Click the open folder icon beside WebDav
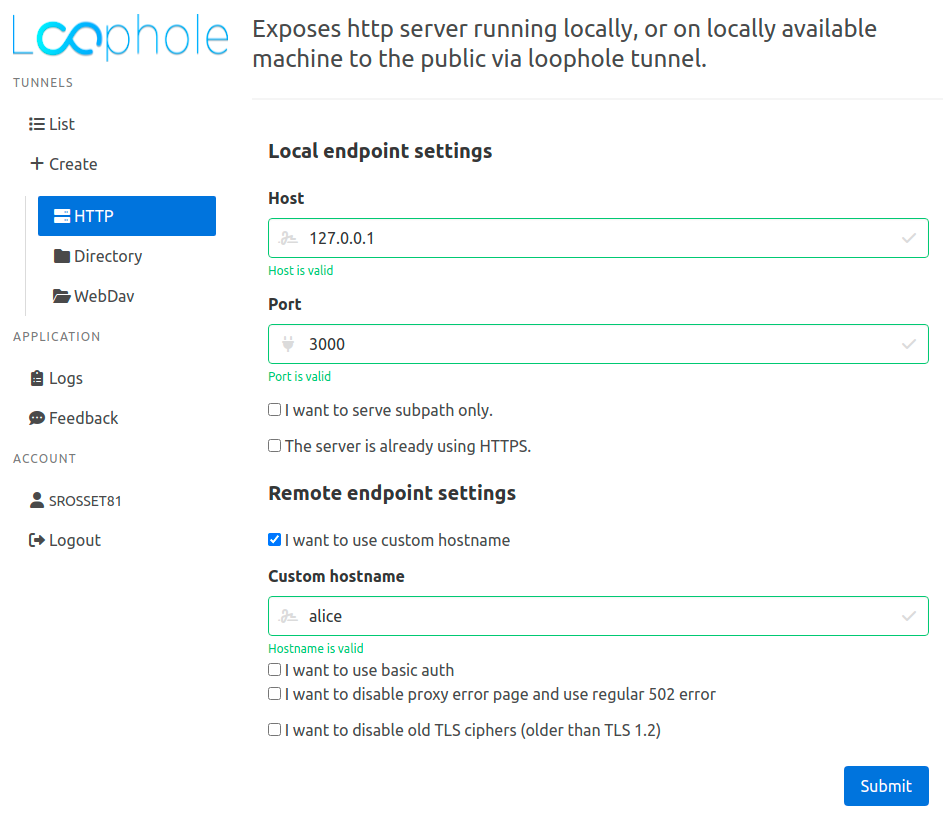The image size is (943, 820). coord(62,296)
